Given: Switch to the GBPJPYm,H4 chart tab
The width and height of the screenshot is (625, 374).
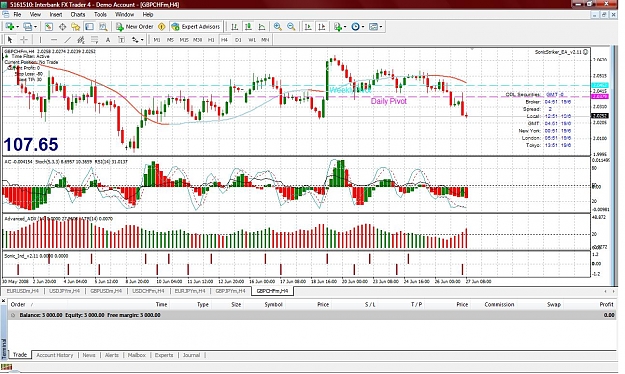Looking at the screenshot, I should (230, 291).
